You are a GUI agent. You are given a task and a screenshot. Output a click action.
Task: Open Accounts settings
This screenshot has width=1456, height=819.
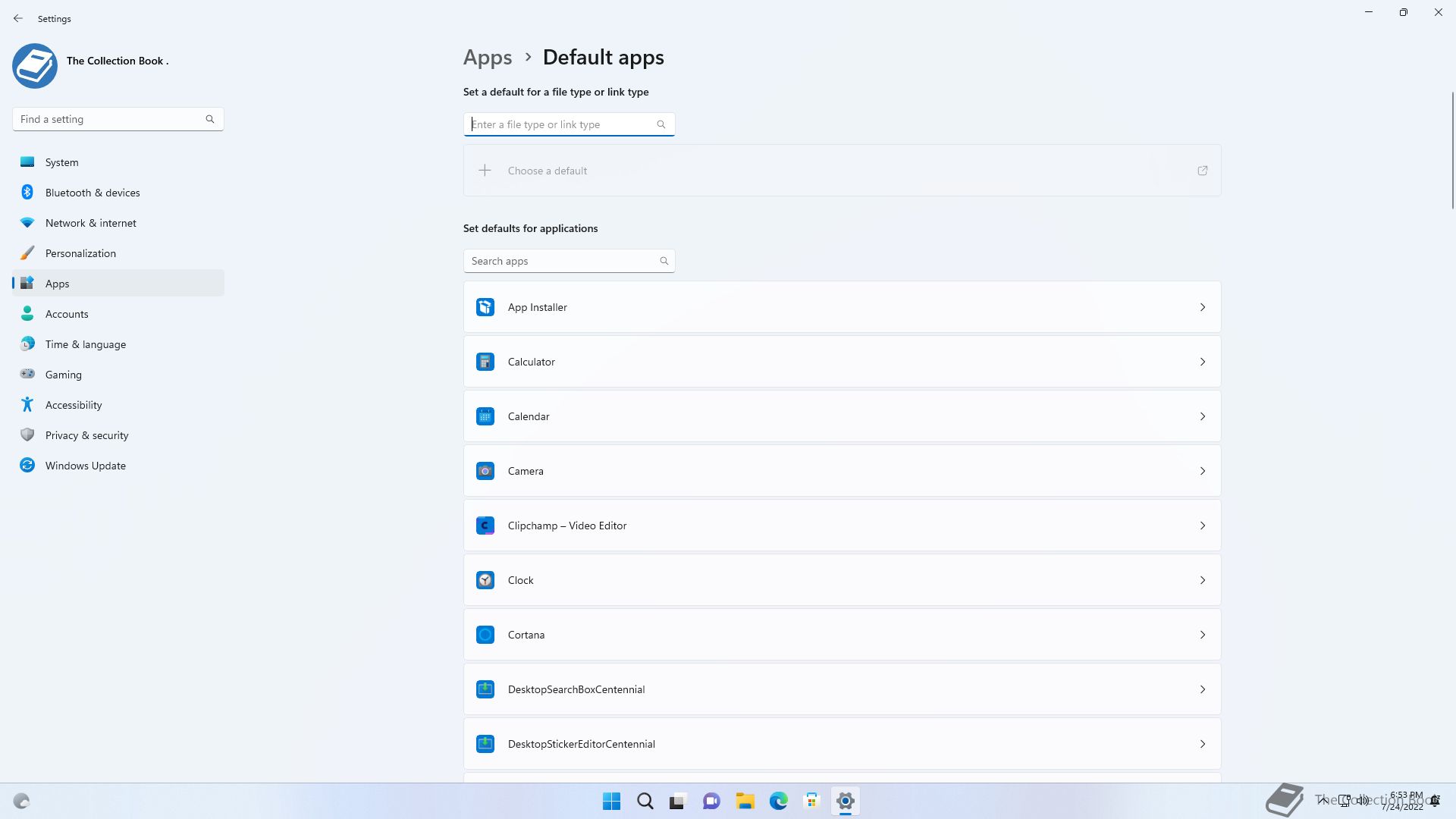click(x=118, y=314)
